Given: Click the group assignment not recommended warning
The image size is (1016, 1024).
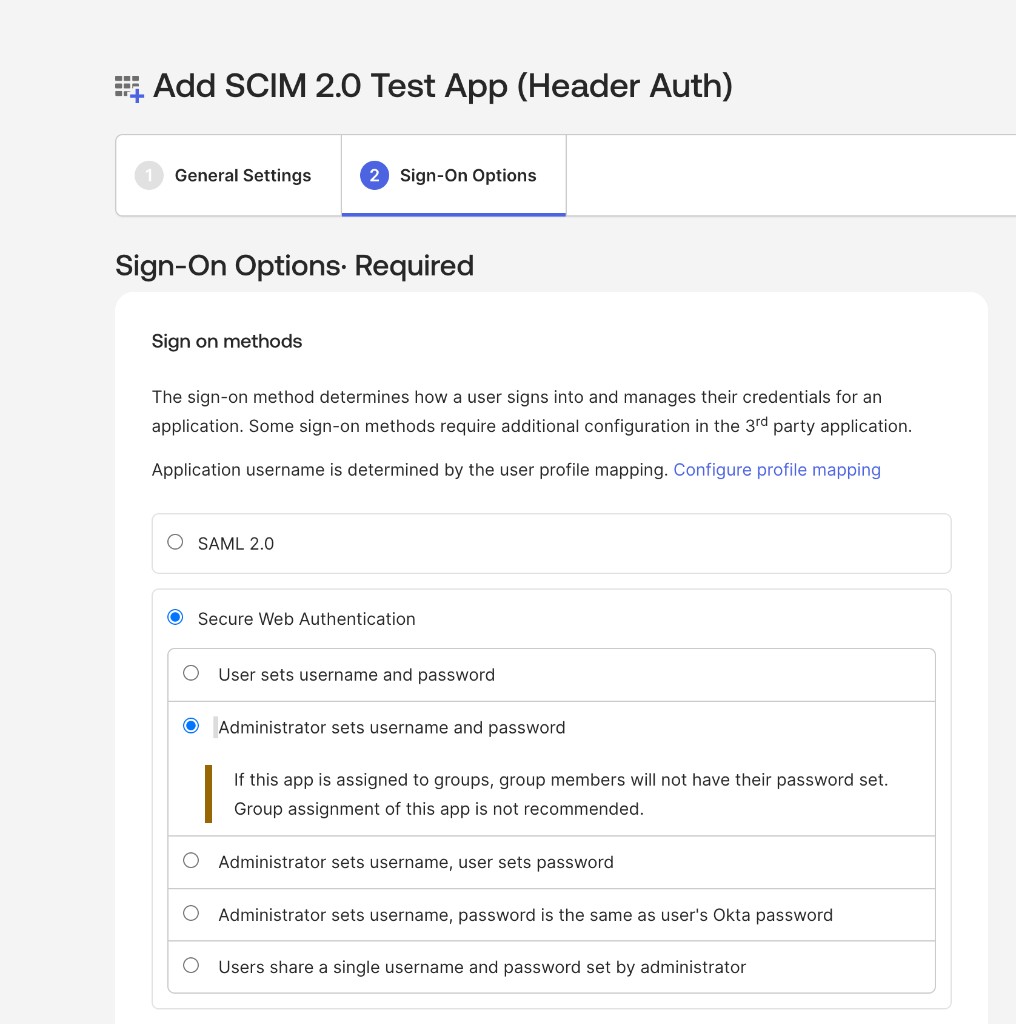Looking at the screenshot, I should pos(560,794).
